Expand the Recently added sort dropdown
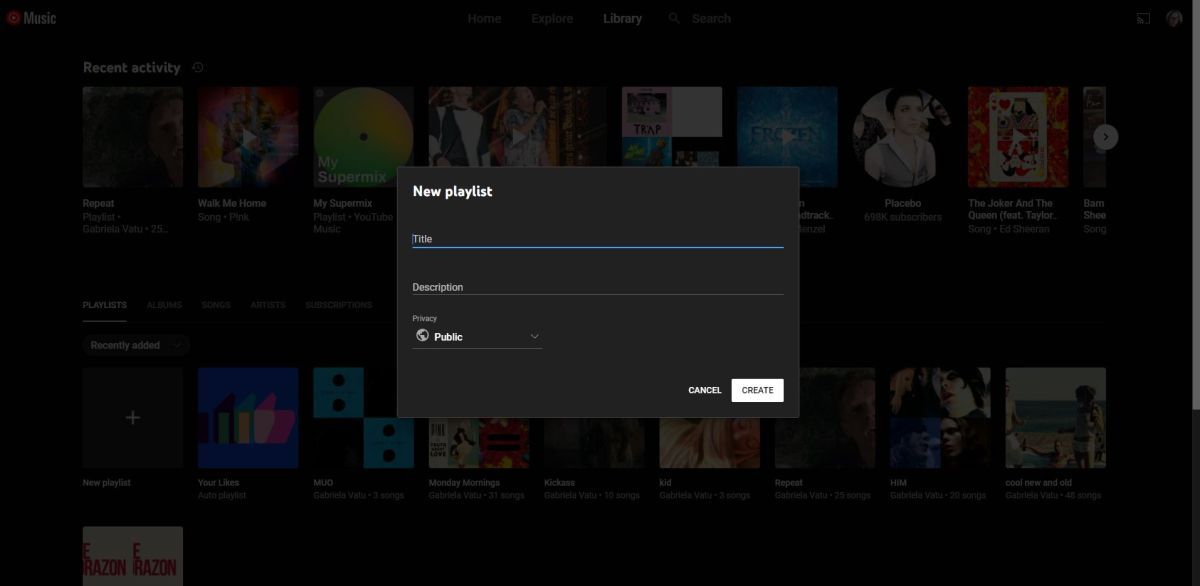 135,345
